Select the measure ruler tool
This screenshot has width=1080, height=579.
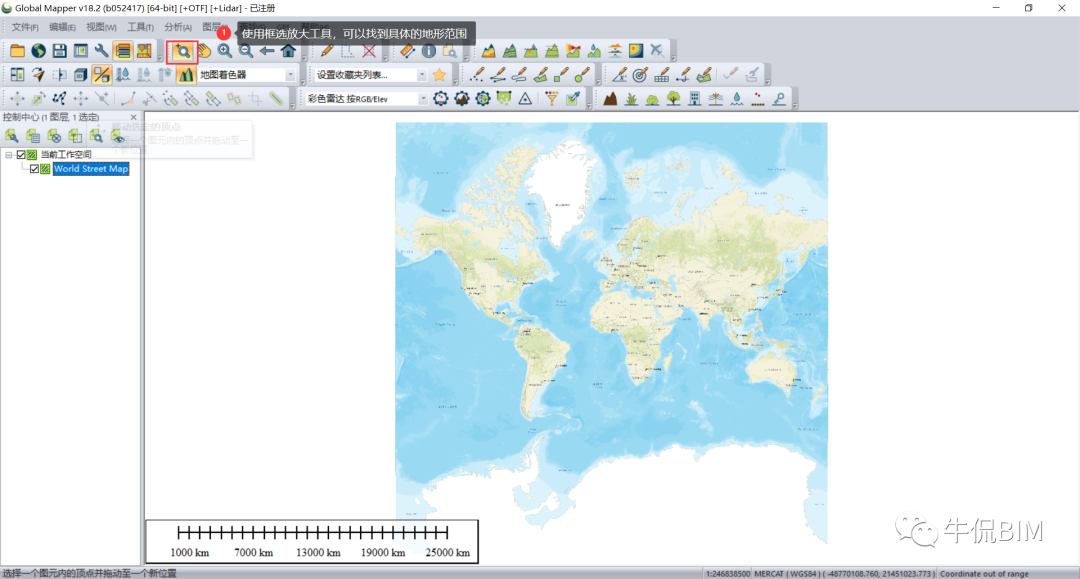point(407,51)
